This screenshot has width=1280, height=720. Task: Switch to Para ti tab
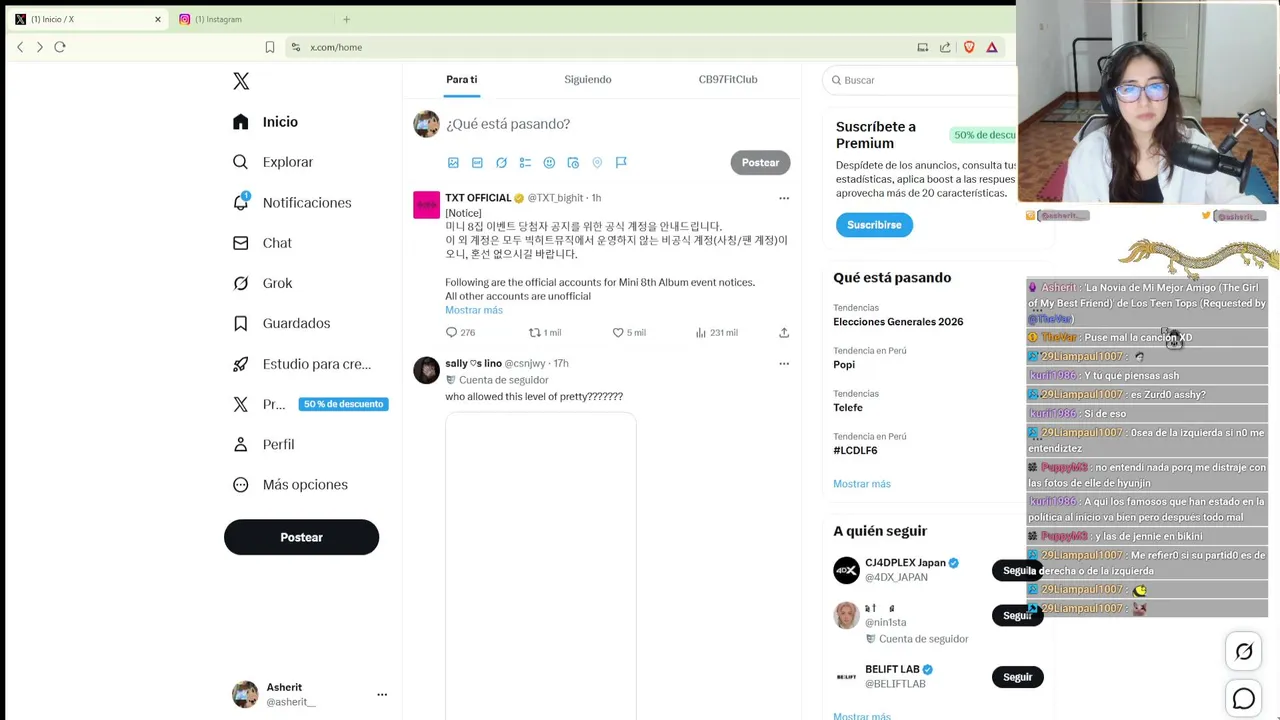[461, 79]
